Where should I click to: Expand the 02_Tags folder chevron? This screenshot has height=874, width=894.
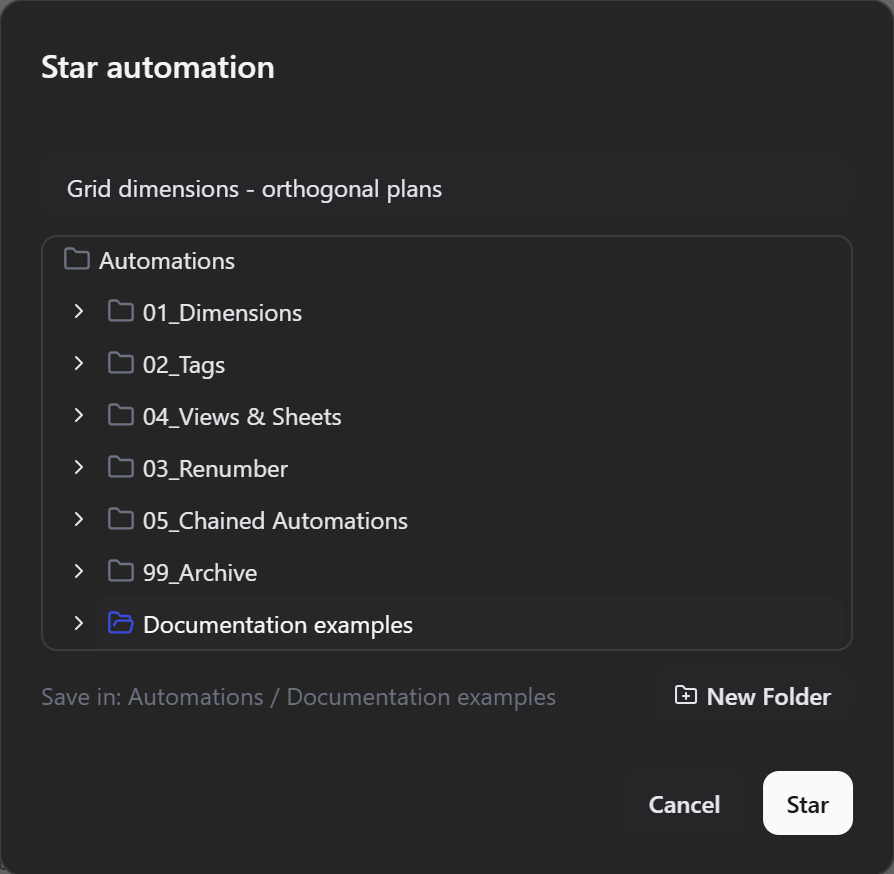pos(79,363)
